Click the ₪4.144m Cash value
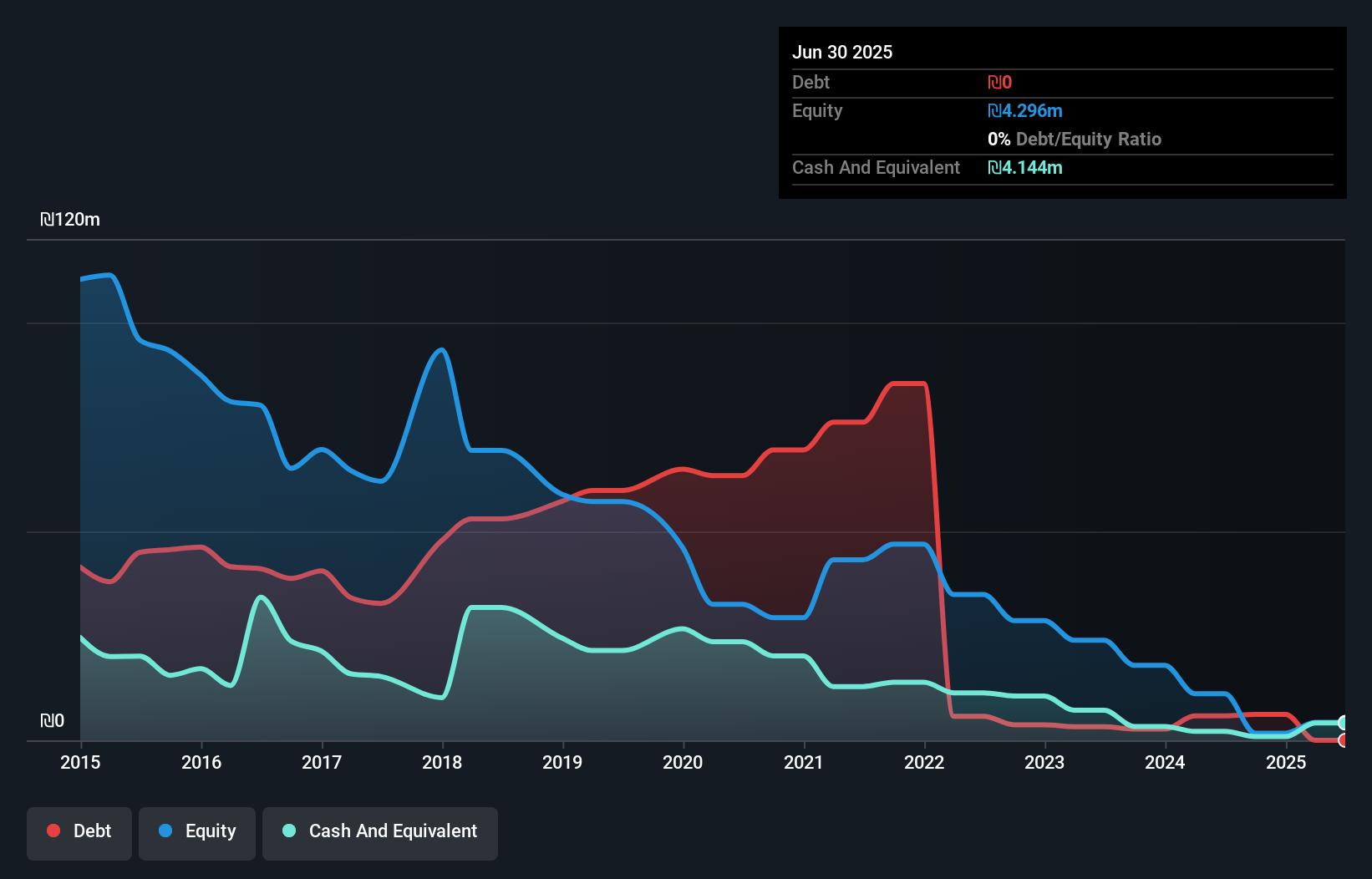This screenshot has width=1372, height=879. pyautogui.click(x=1025, y=167)
